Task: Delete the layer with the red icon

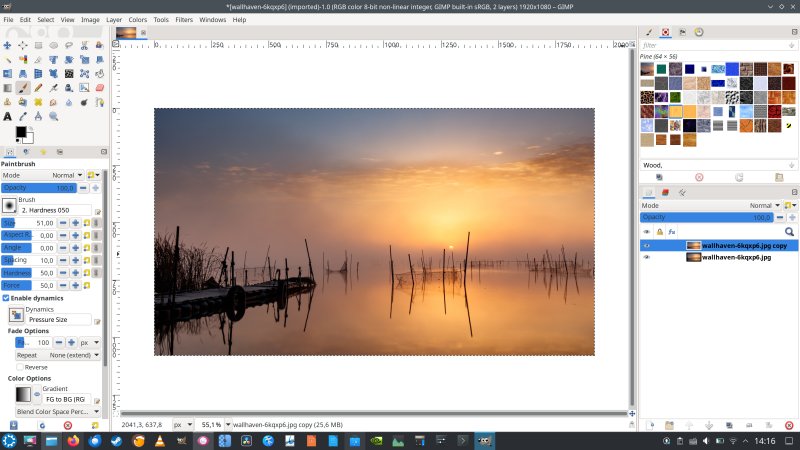Action: (789, 425)
